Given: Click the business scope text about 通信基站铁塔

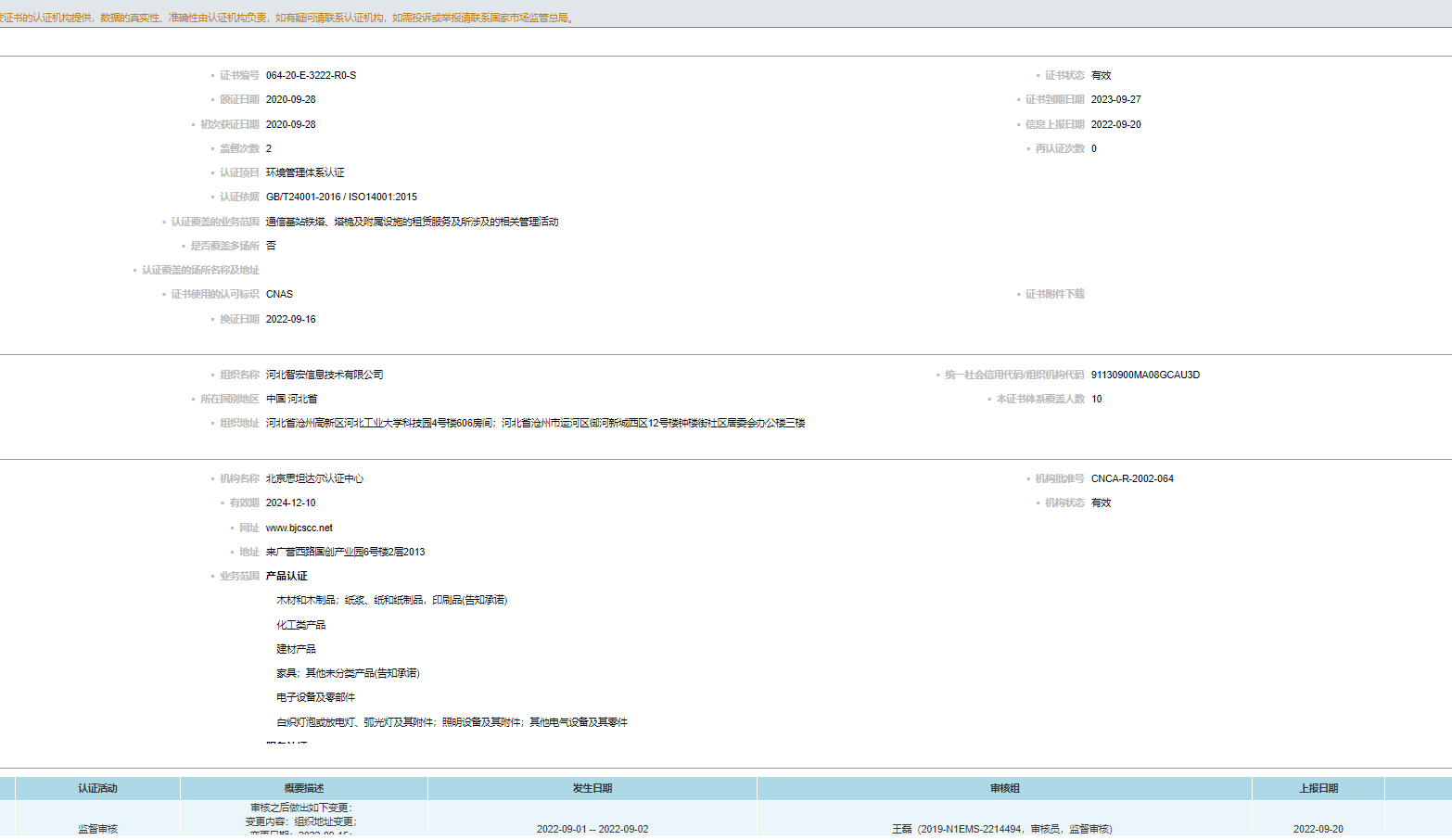Looking at the screenshot, I should click(412, 222).
